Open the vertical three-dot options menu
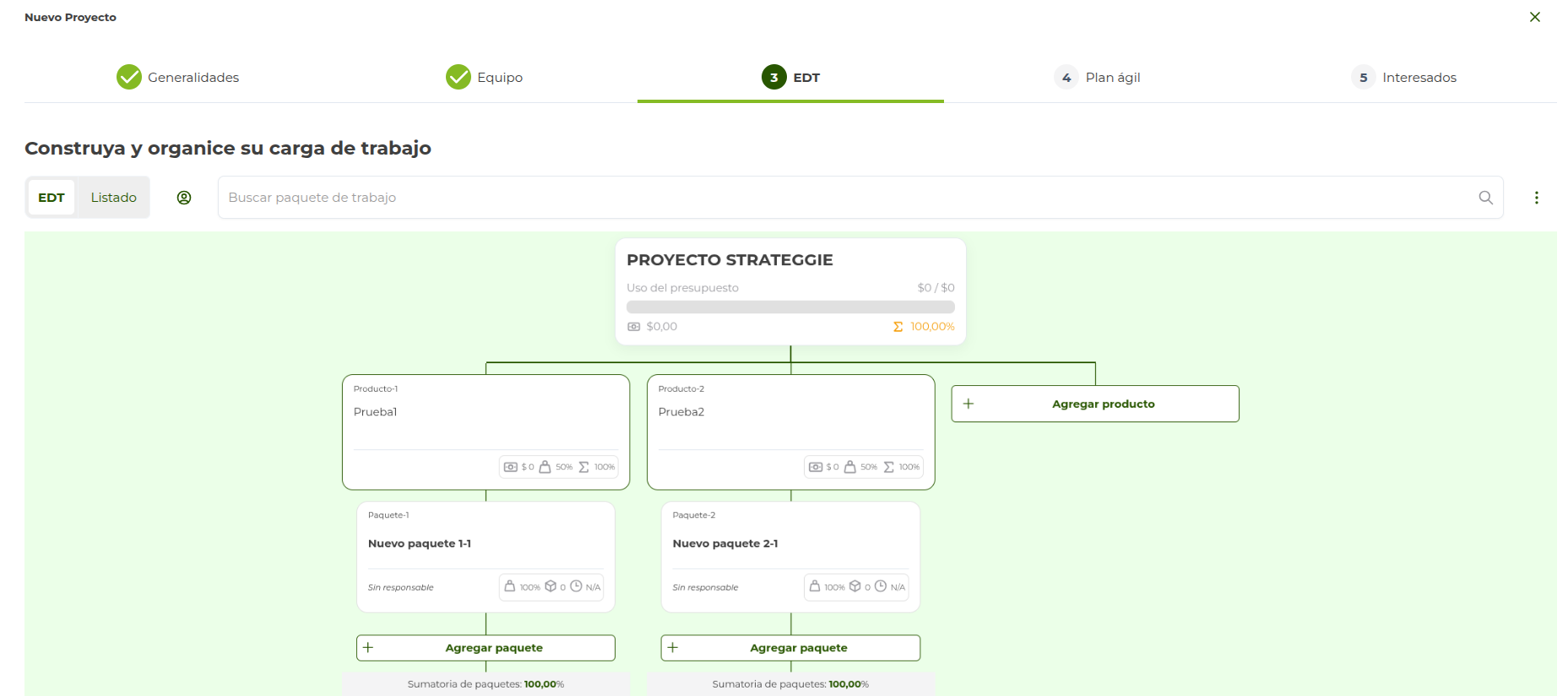The height and width of the screenshot is (696, 1568). click(x=1536, y=198)
